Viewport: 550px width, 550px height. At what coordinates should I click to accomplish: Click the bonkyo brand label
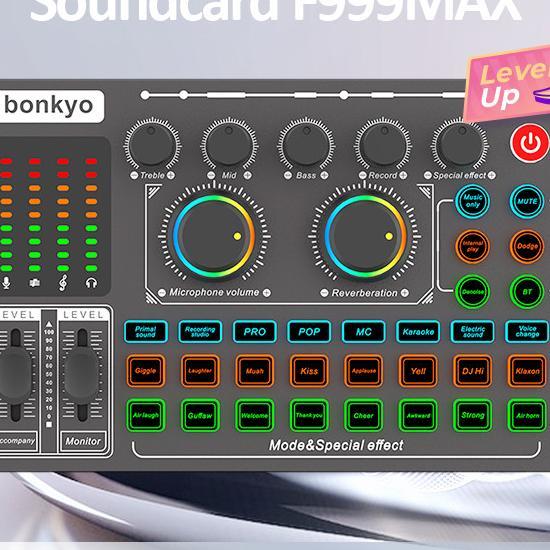pos(51,106)
